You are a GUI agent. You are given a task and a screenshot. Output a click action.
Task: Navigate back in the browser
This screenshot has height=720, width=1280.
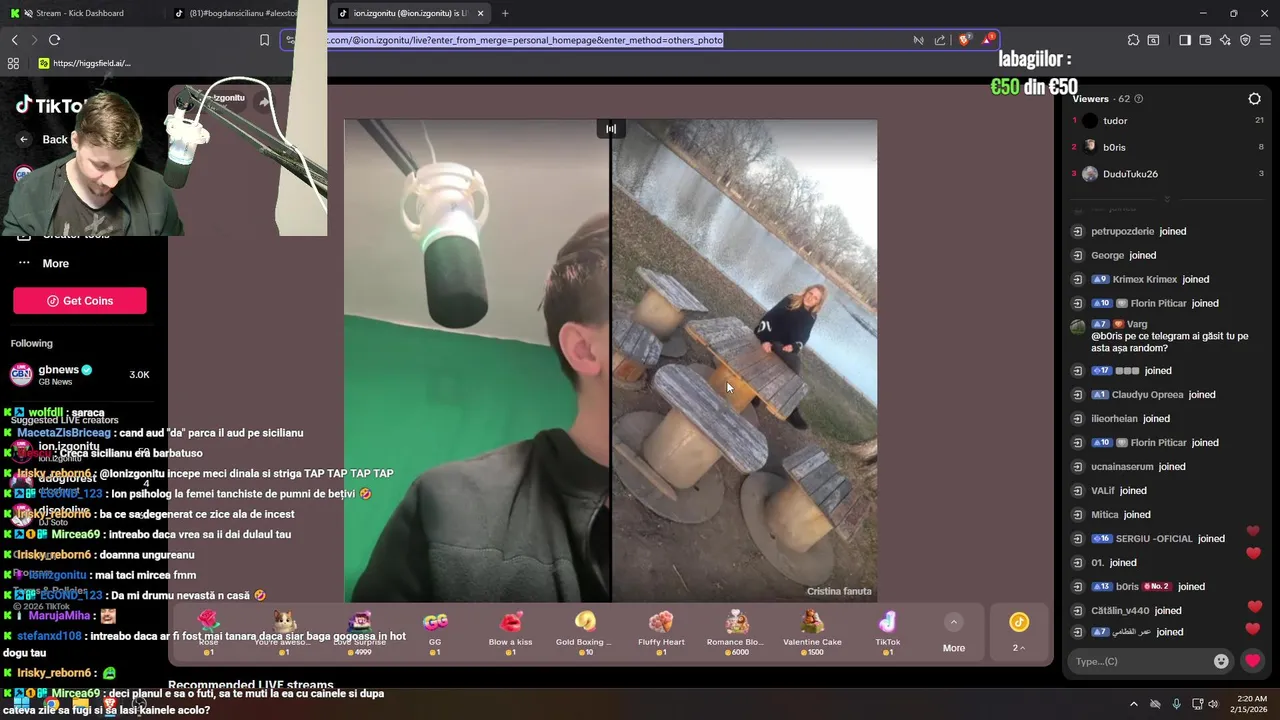[14, 40]
